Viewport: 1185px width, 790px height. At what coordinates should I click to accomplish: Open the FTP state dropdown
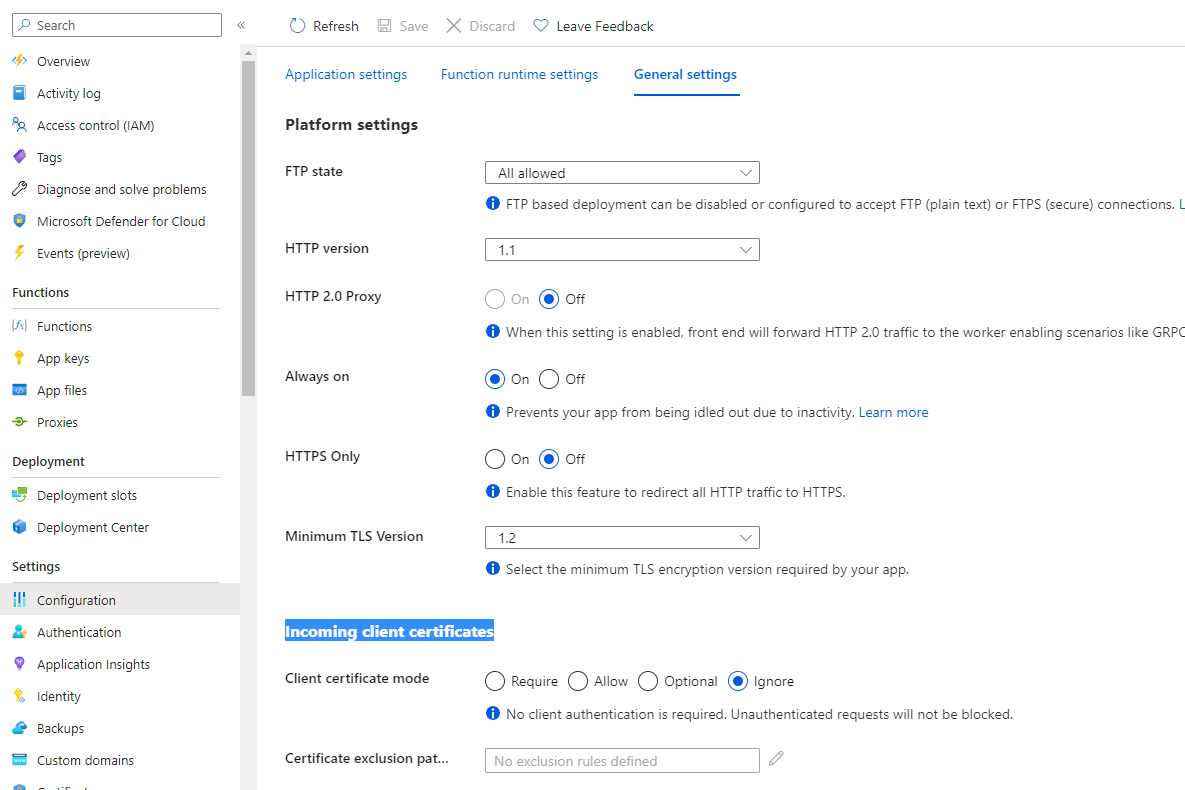click(622, 173)
